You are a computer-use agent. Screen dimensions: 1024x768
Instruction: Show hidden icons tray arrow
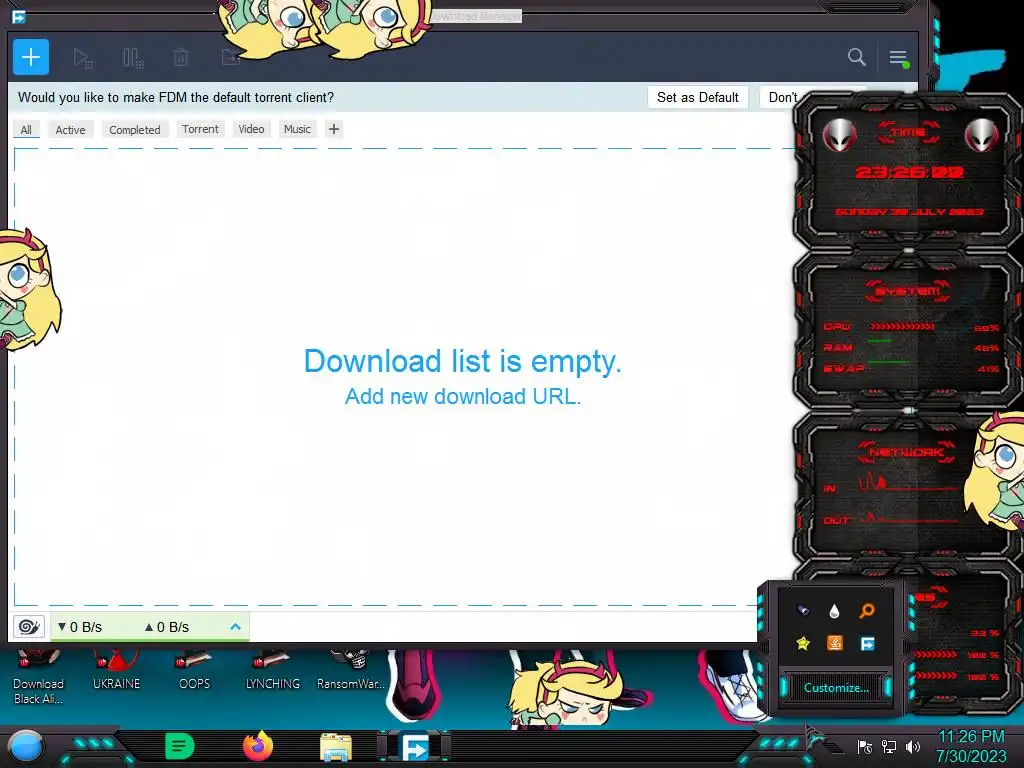point(816,739)
